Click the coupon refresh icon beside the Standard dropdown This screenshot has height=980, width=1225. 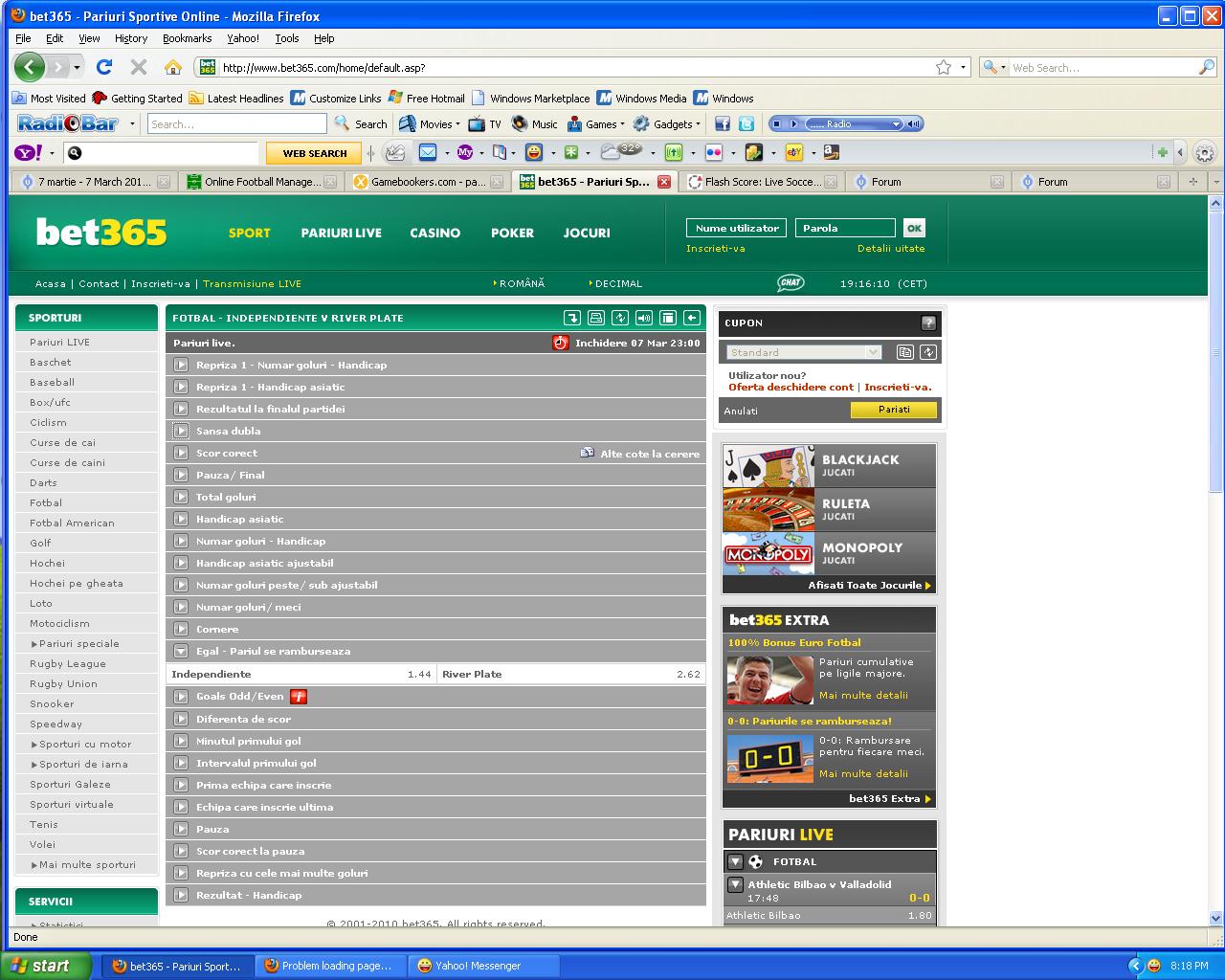928,352
